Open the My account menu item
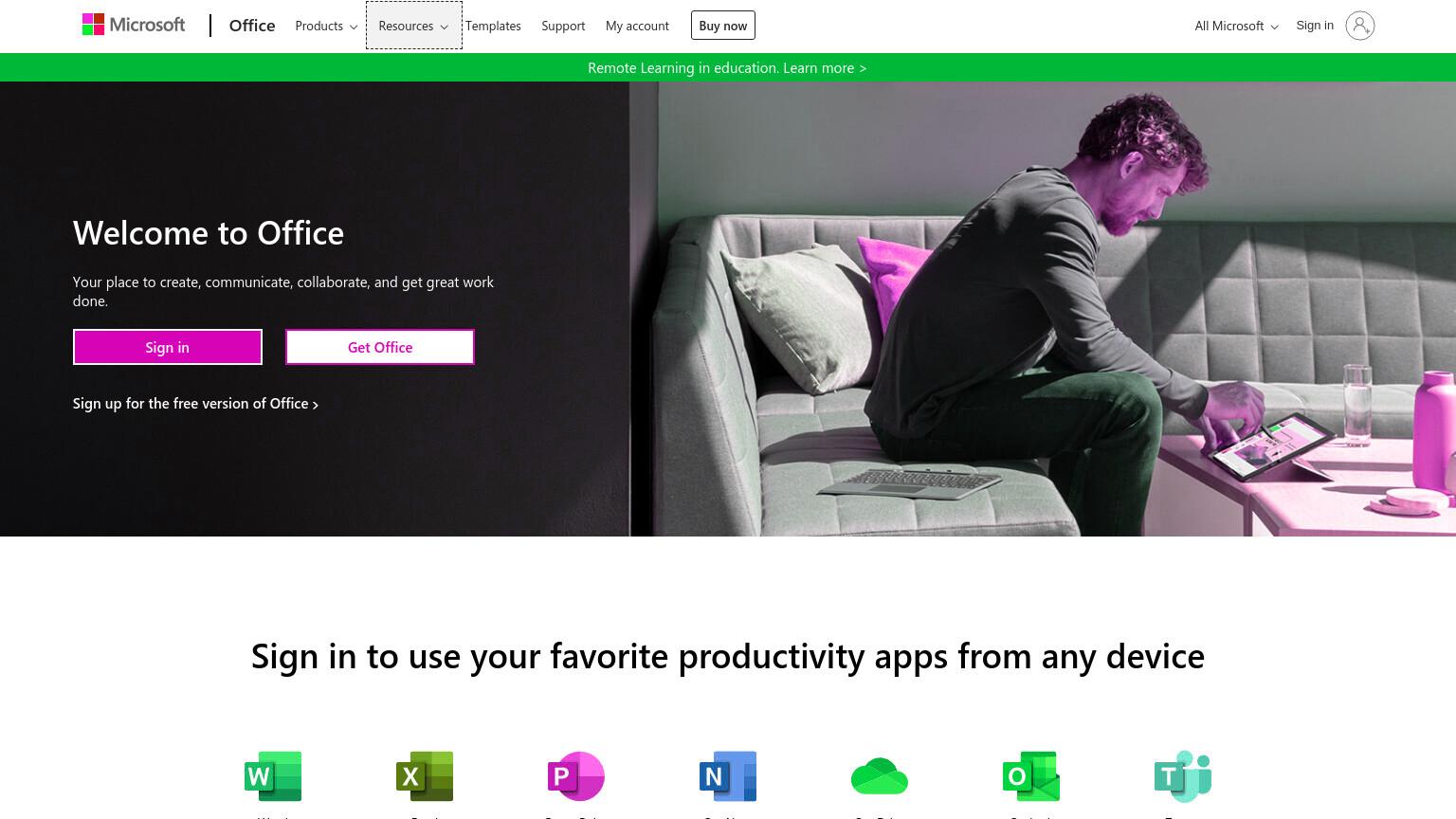The width and height of the screenshot is (1456, 819). click(x=637, y=26)
